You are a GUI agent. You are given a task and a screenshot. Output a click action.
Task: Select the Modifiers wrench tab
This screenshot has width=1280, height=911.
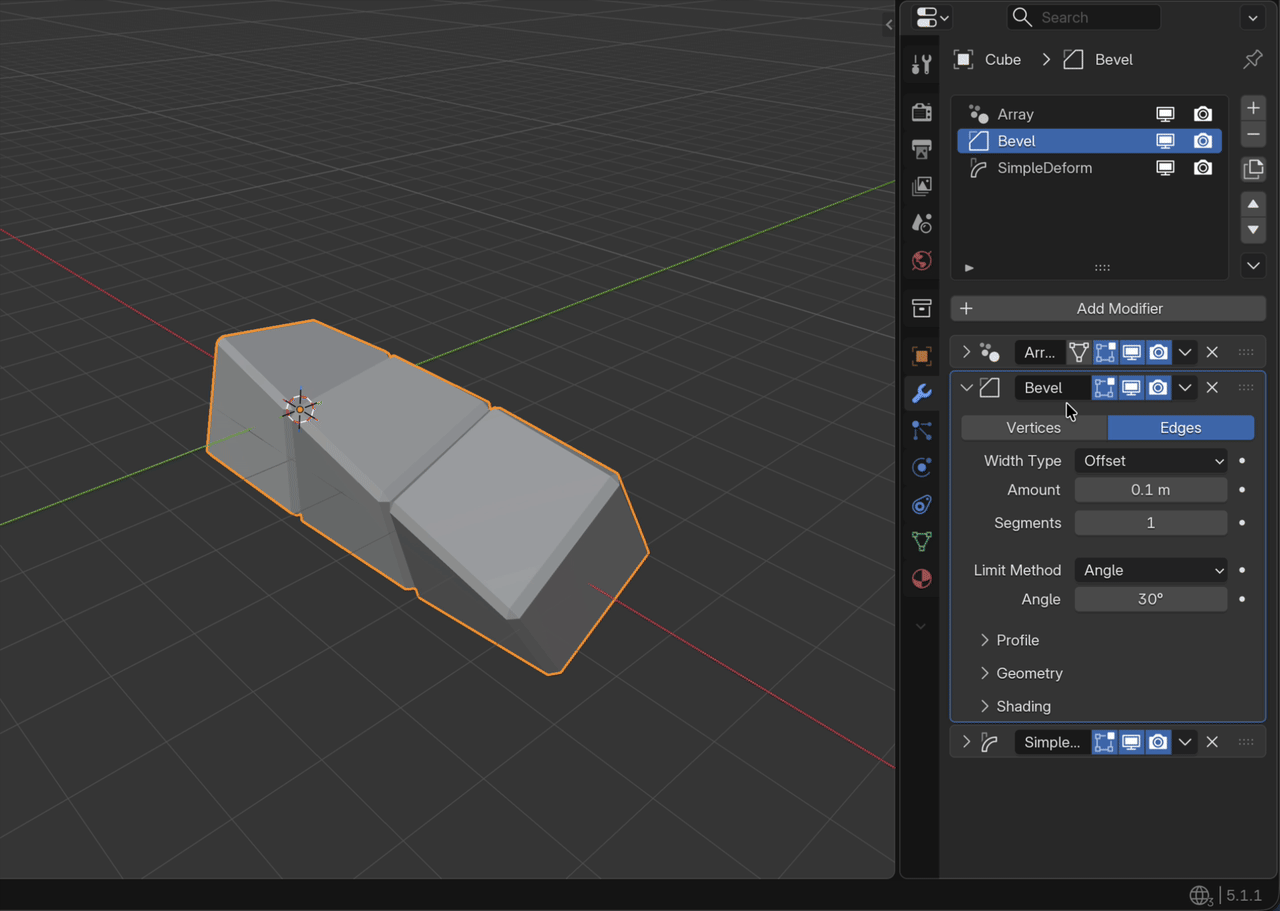pyautogui.click(x=921, y=393)
